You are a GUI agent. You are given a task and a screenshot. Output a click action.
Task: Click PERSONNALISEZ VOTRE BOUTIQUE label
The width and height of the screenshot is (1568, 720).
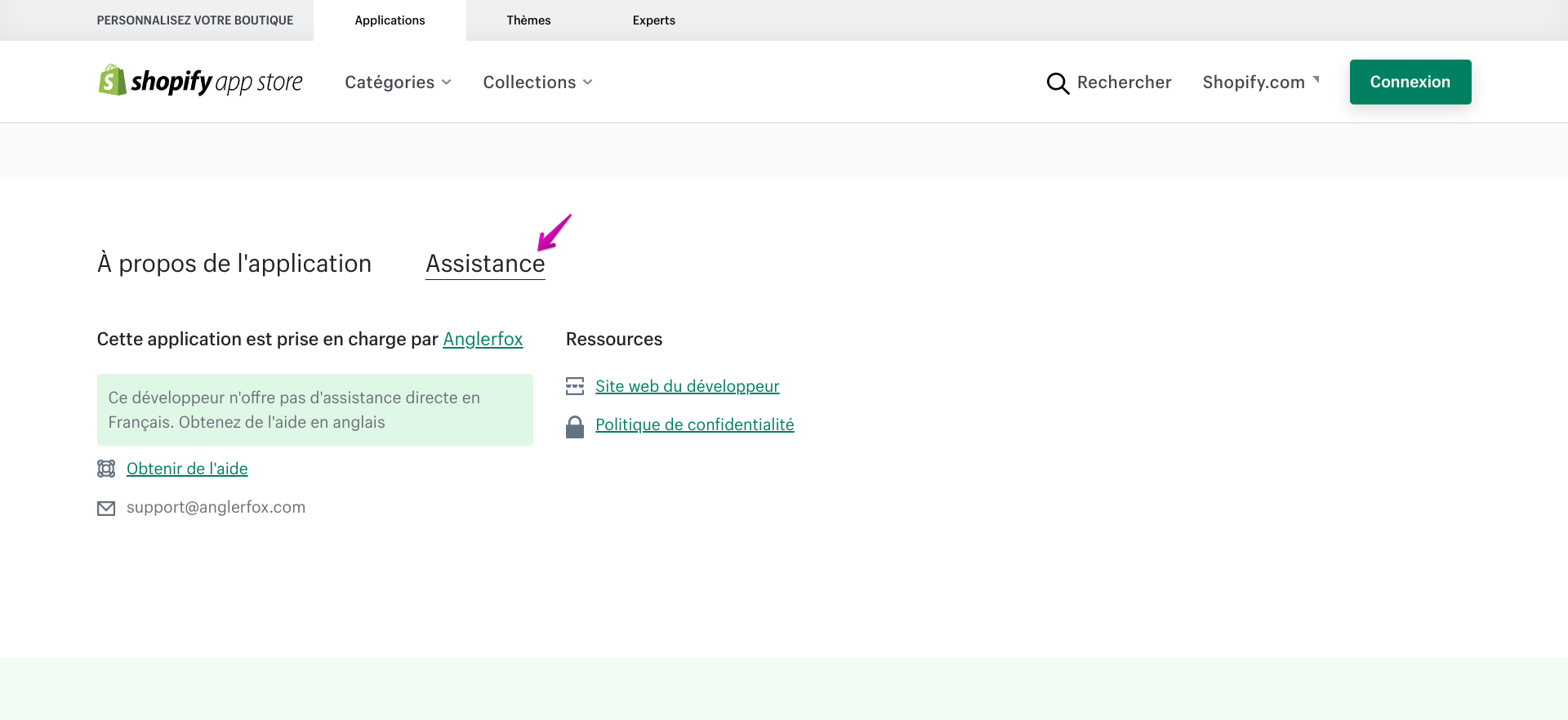(195, 20)
